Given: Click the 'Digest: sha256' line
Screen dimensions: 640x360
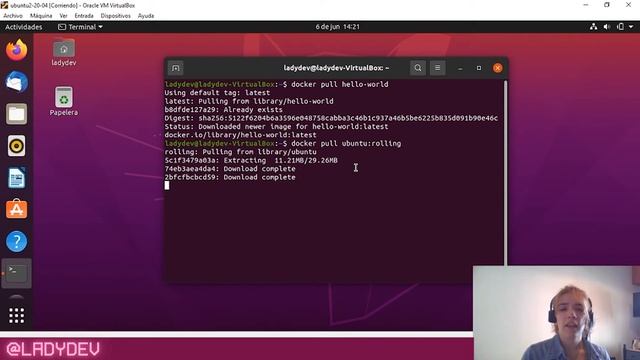Looking at the screenshot, I should (331, 118).
